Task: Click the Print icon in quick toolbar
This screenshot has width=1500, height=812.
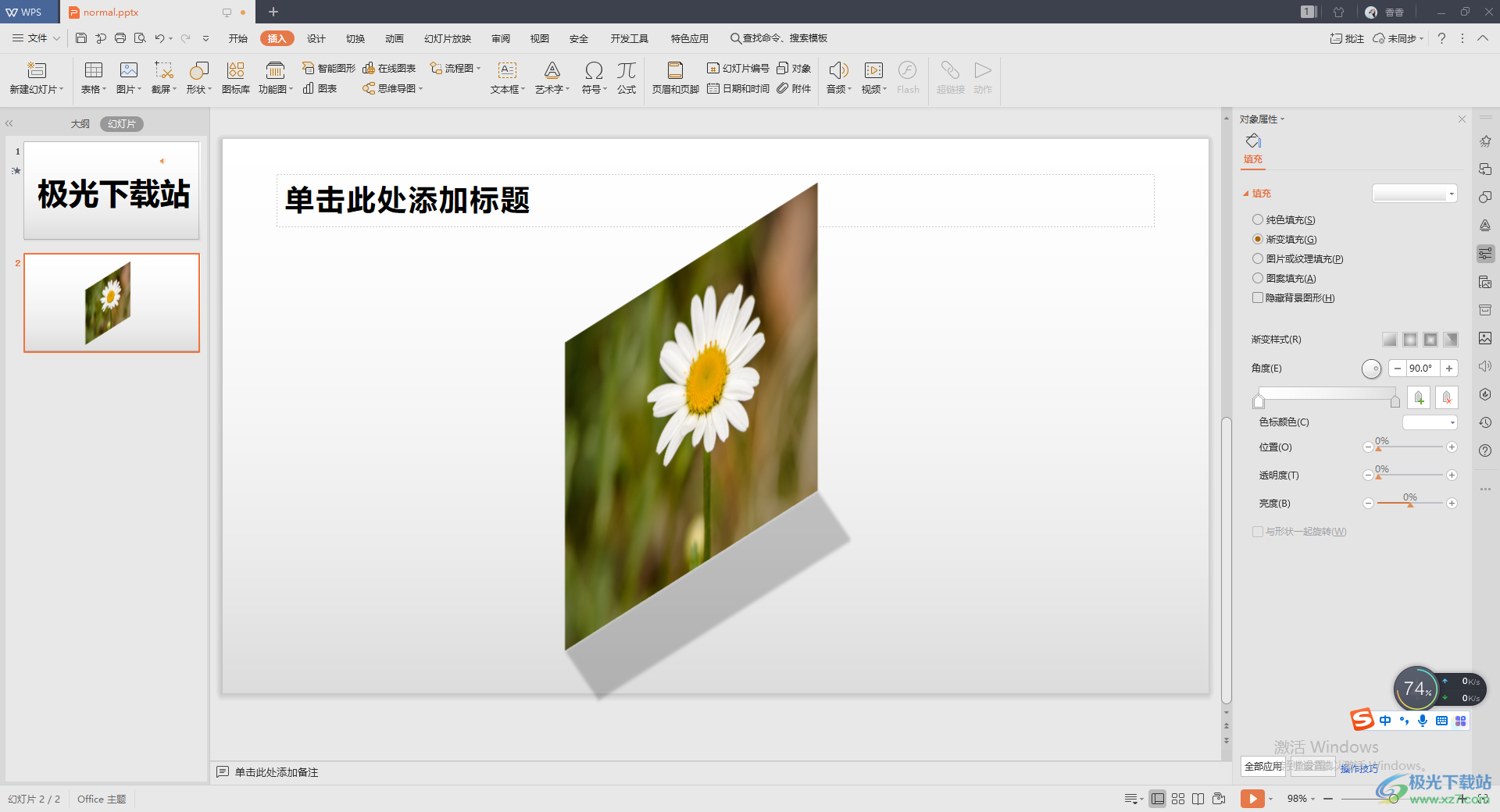Action: click(120, 38)
